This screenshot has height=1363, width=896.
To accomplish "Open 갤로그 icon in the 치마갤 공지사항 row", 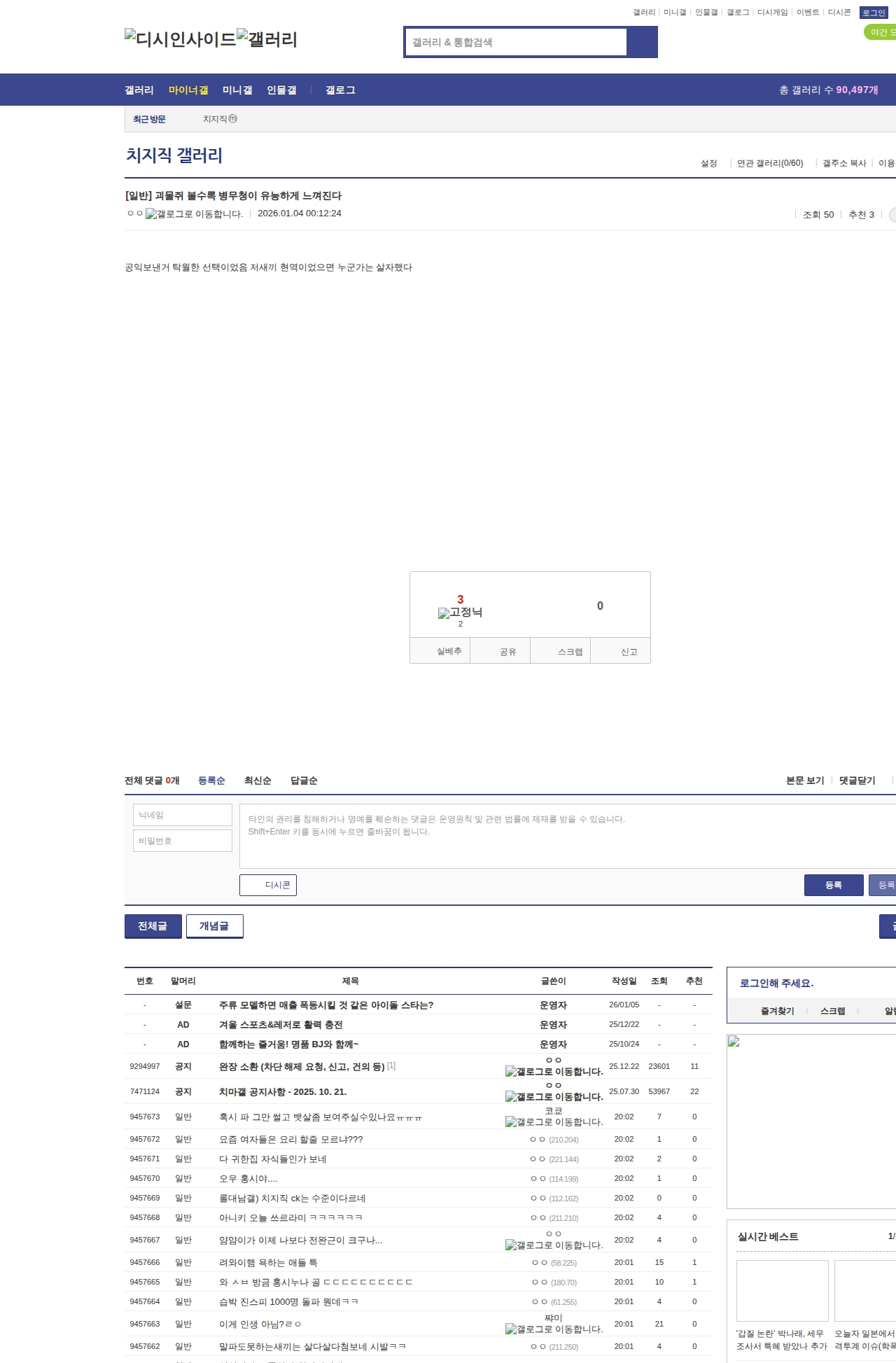I will coord(554,1096).
